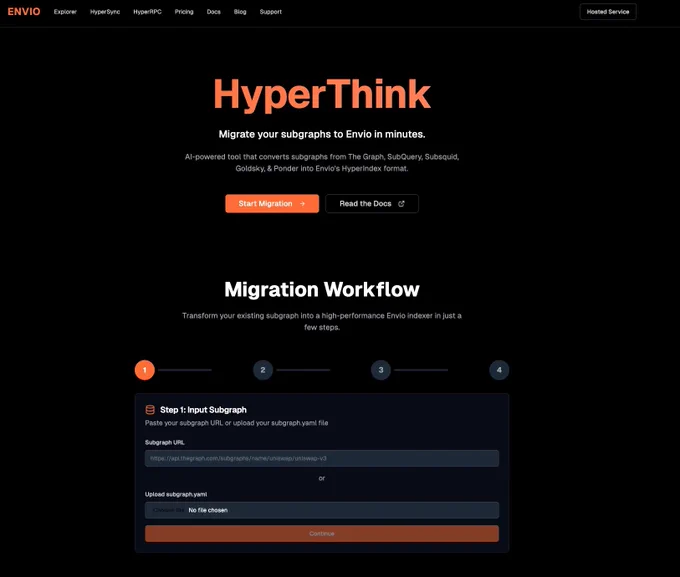The width and height of the screenshot is (680, 577).
Task: Click the Upload subgraph.yaml label
Action: [x=176, y=494]
